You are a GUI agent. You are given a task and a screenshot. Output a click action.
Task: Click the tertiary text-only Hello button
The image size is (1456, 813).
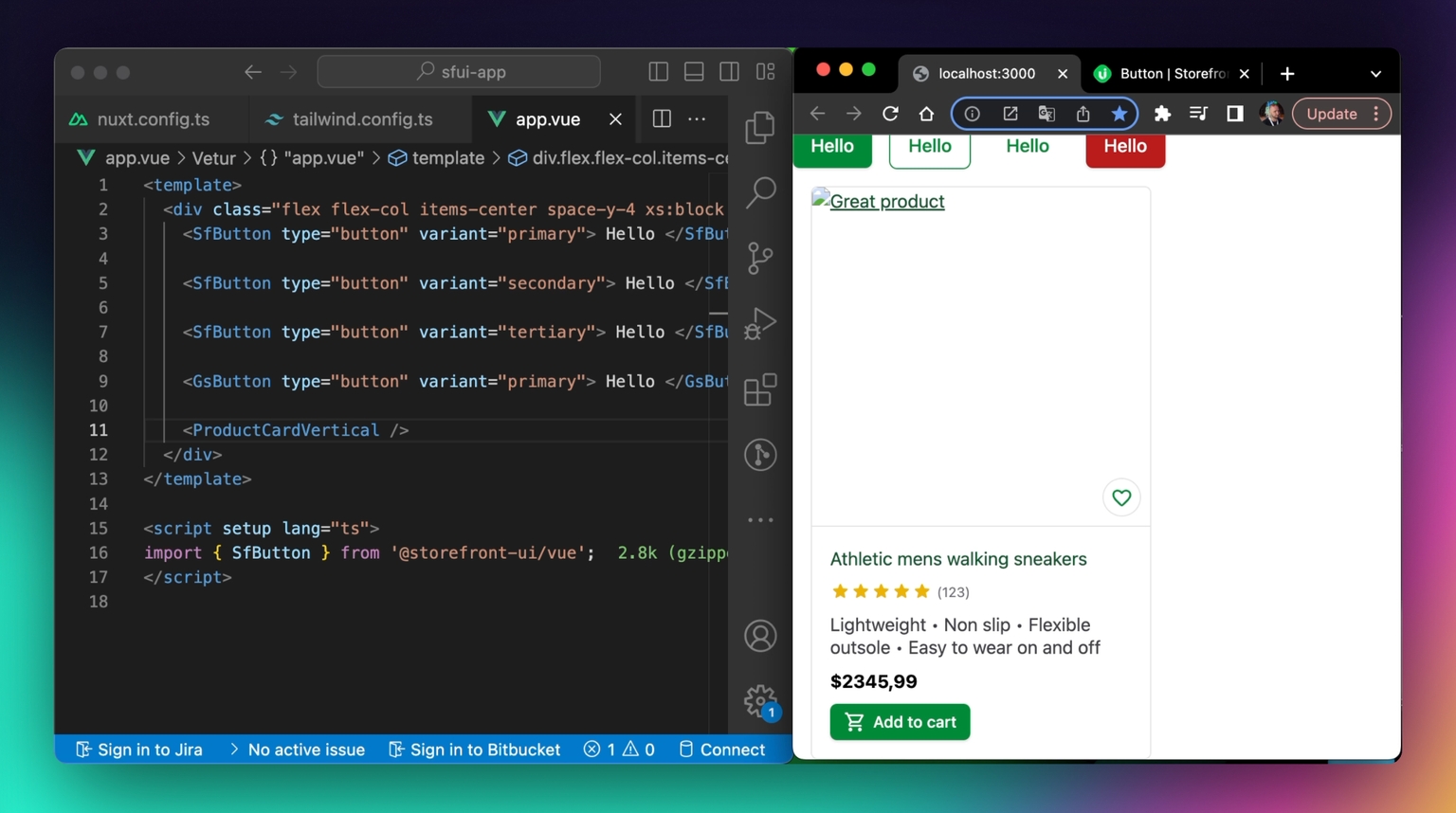(1028, 148)
